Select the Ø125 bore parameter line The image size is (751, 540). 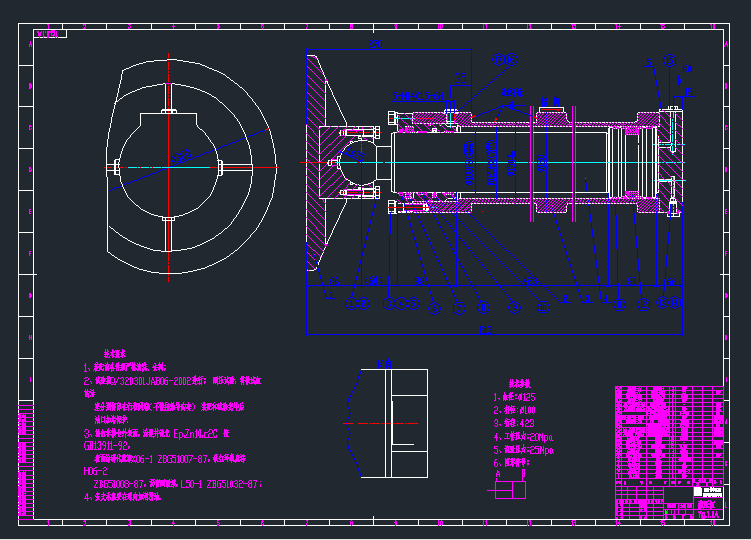[514, 397]
